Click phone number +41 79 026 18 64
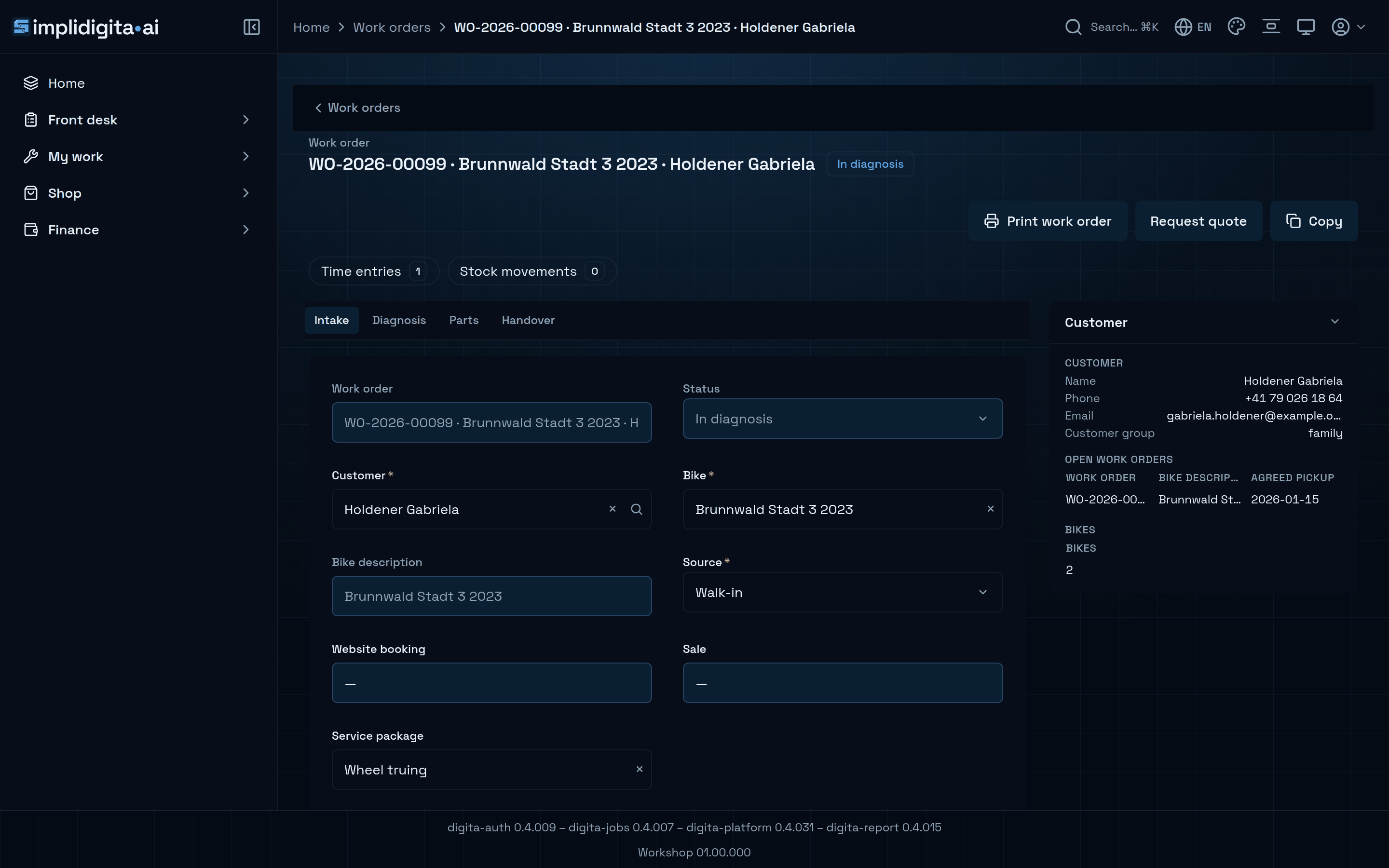 coord(1293,398)
